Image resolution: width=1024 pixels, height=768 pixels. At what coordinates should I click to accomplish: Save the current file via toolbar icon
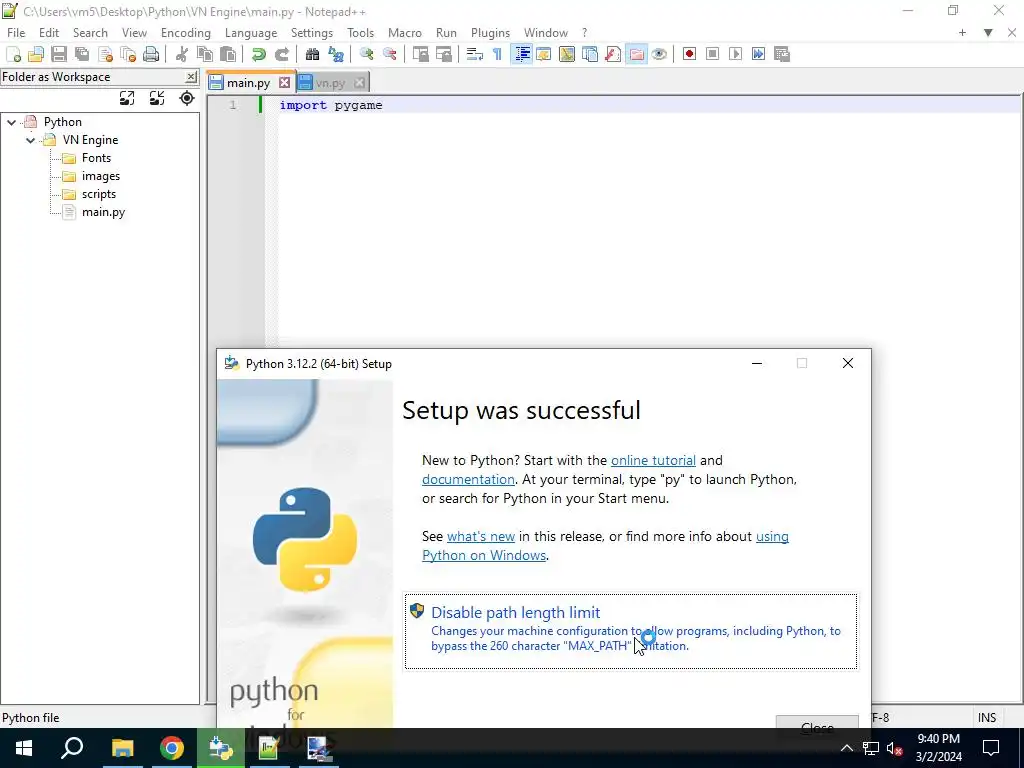[x=59, y=54]
